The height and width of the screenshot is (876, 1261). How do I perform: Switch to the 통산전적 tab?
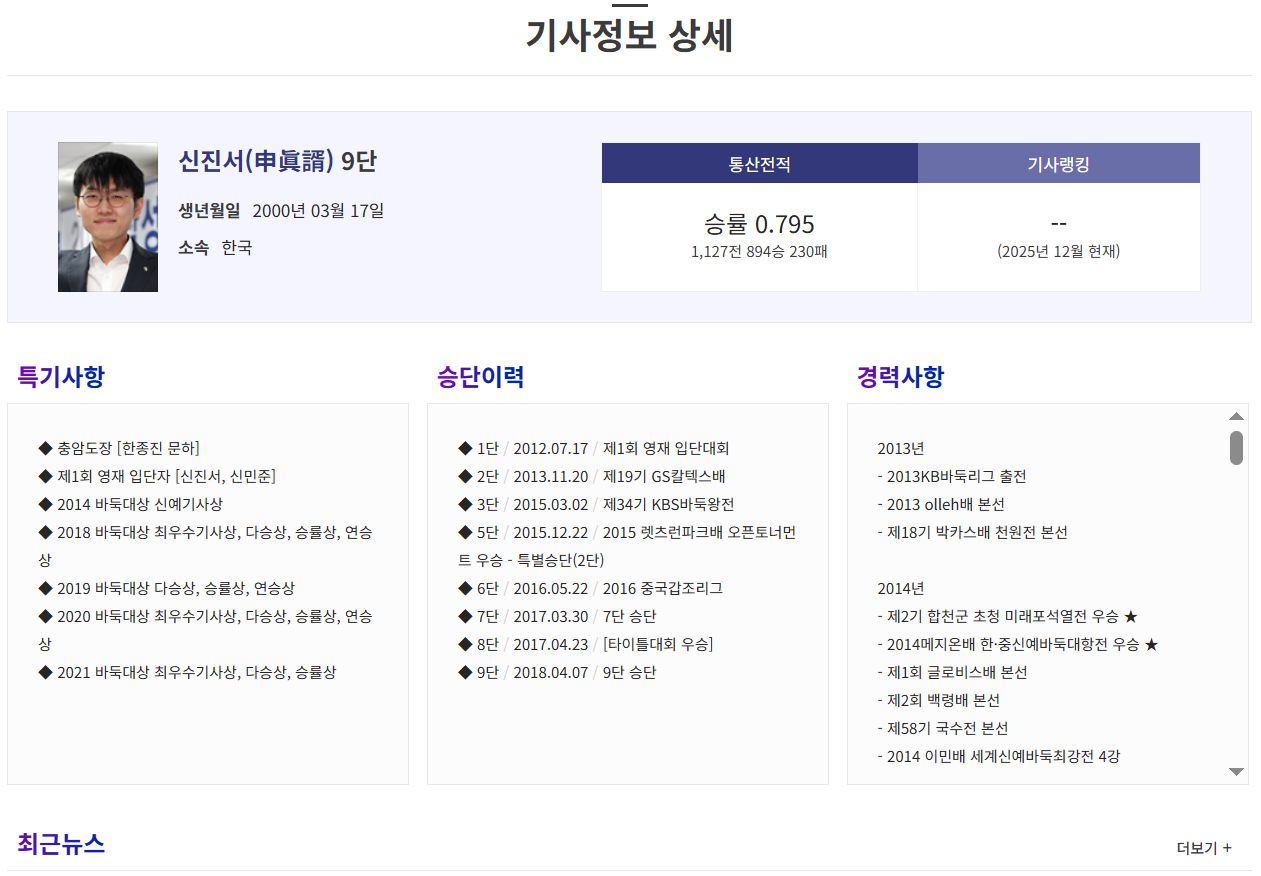click(759, 162)
